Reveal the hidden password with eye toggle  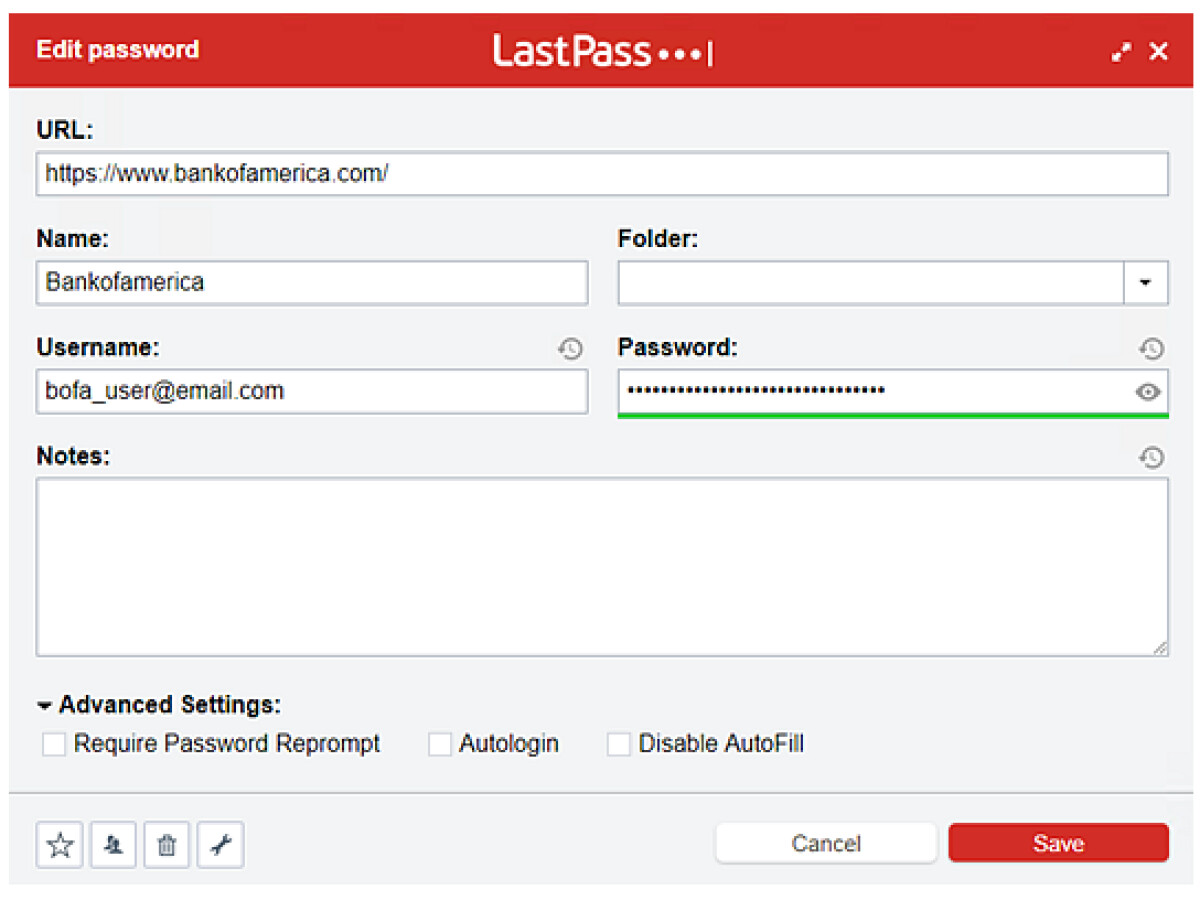point(1146,392)
